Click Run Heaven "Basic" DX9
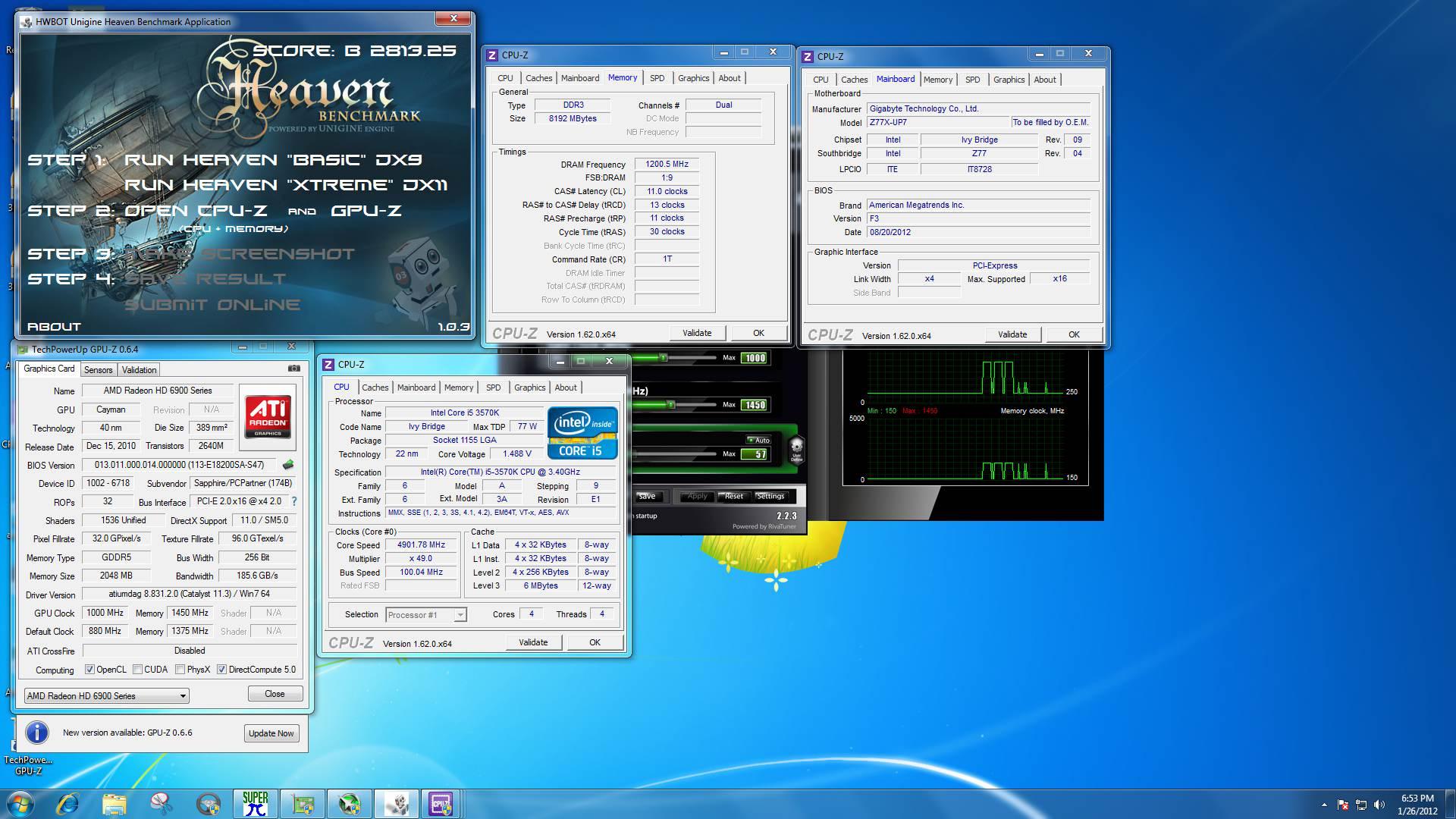The image size is (1456, 819). coord(273,160)
